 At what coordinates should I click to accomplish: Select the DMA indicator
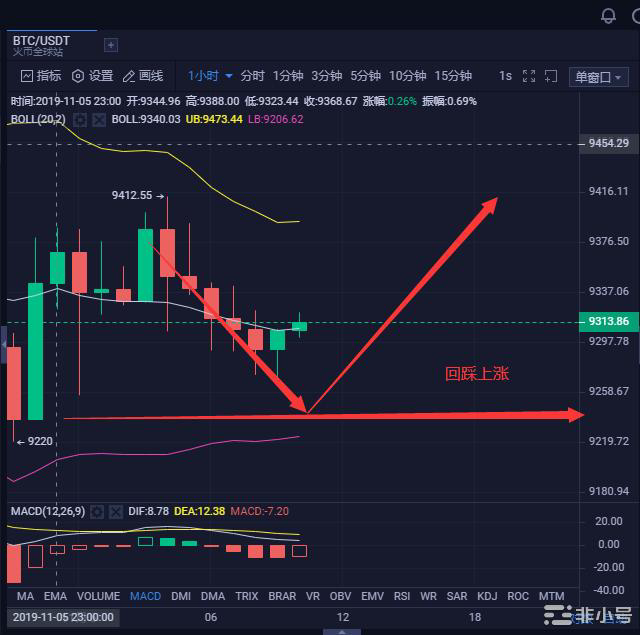tap(213, 596)
